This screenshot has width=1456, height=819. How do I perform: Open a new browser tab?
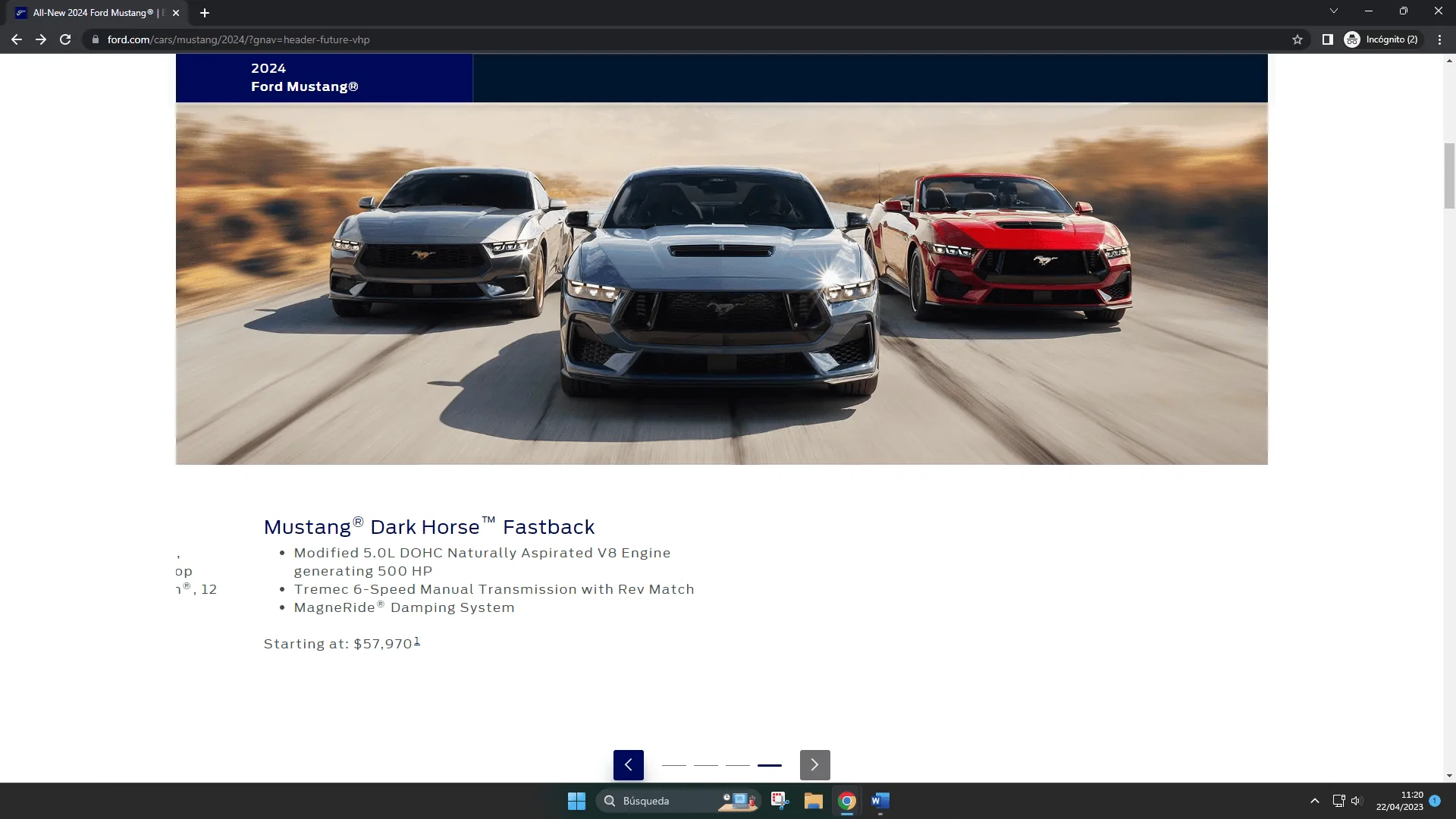[205, 13]
